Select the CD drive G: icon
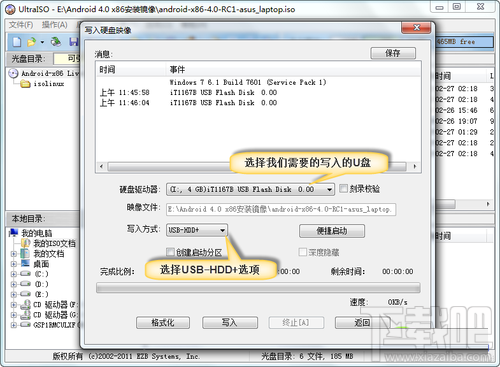The width and height of the screenshot is (500, 367). coord(26,314)
